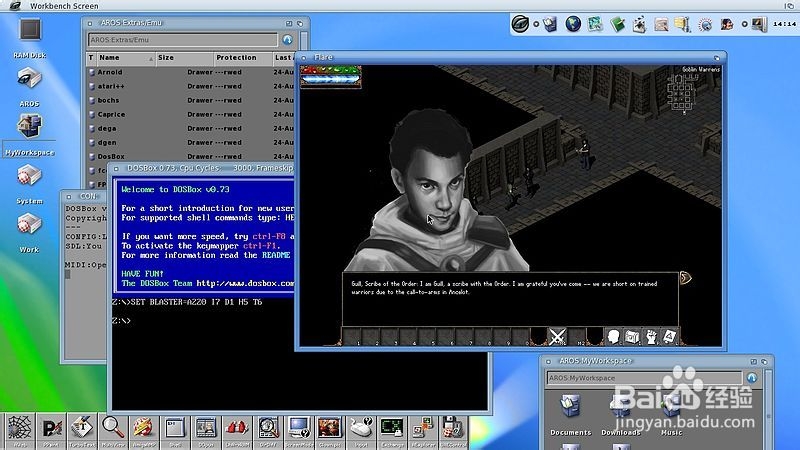Sort the Emu file list by Protection
800x450 pixels.
tap(242, 58)
